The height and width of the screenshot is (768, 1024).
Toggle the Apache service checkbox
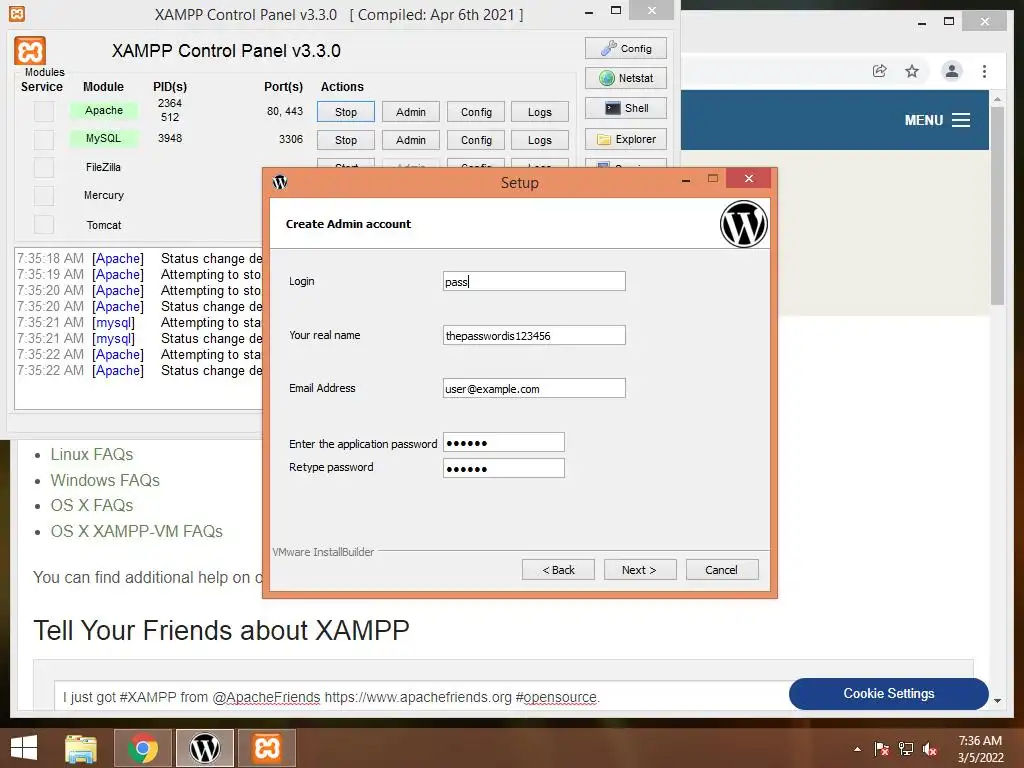pyautogui.click(x=44, y=111)
